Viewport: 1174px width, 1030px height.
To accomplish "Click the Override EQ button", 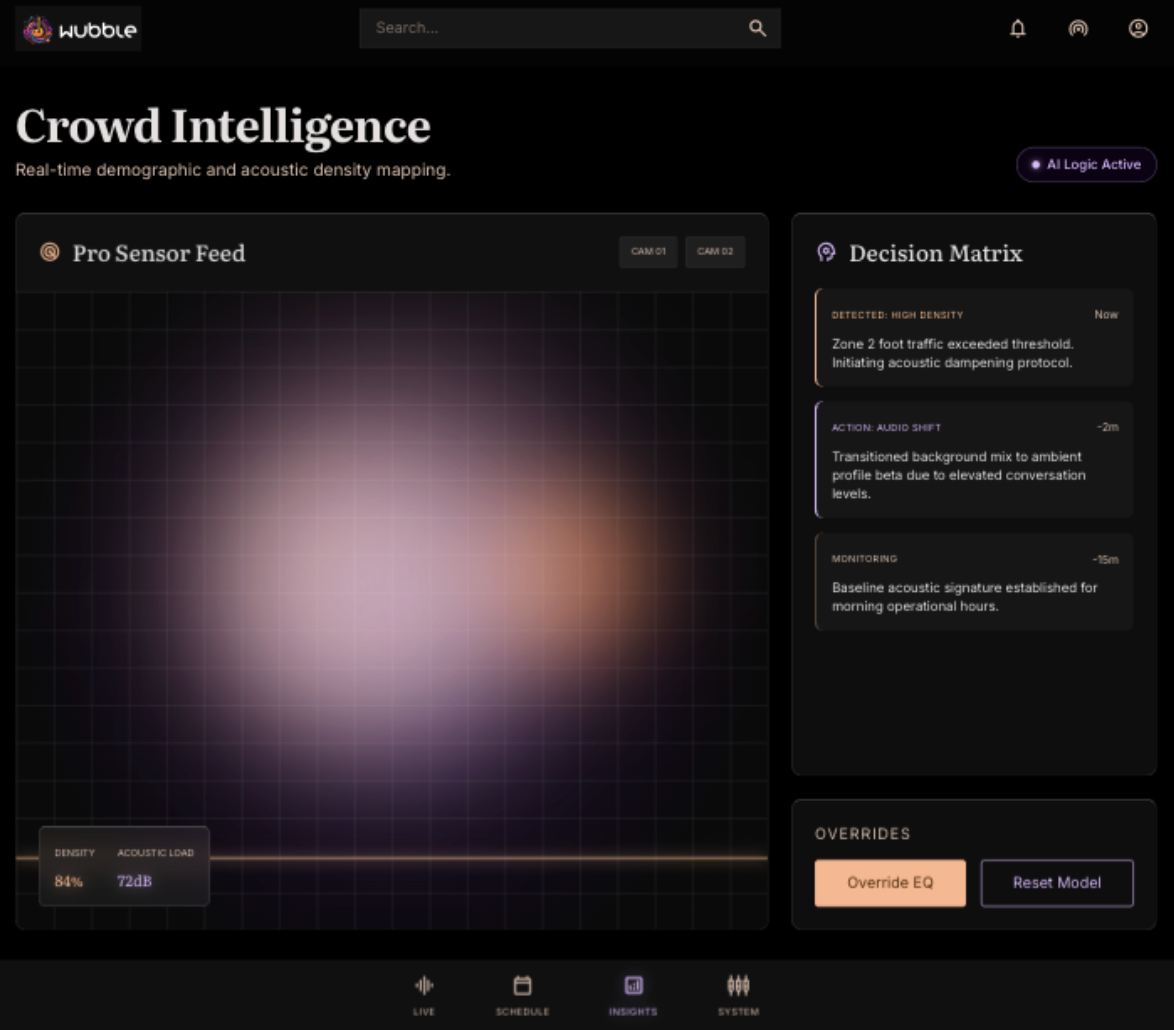I will click(889, 883).
